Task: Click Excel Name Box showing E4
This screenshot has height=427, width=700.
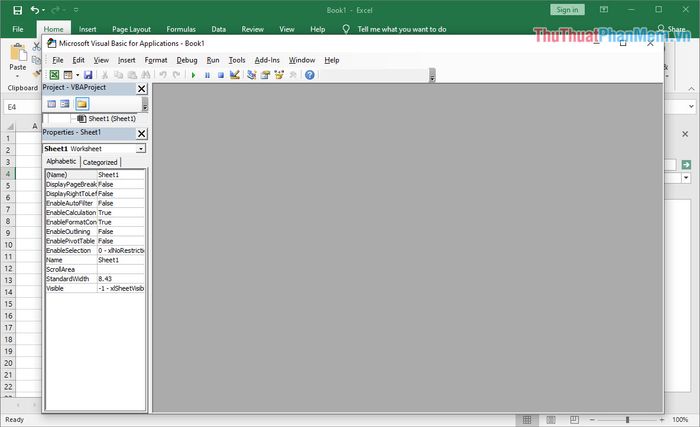Action: click(22, 107)
